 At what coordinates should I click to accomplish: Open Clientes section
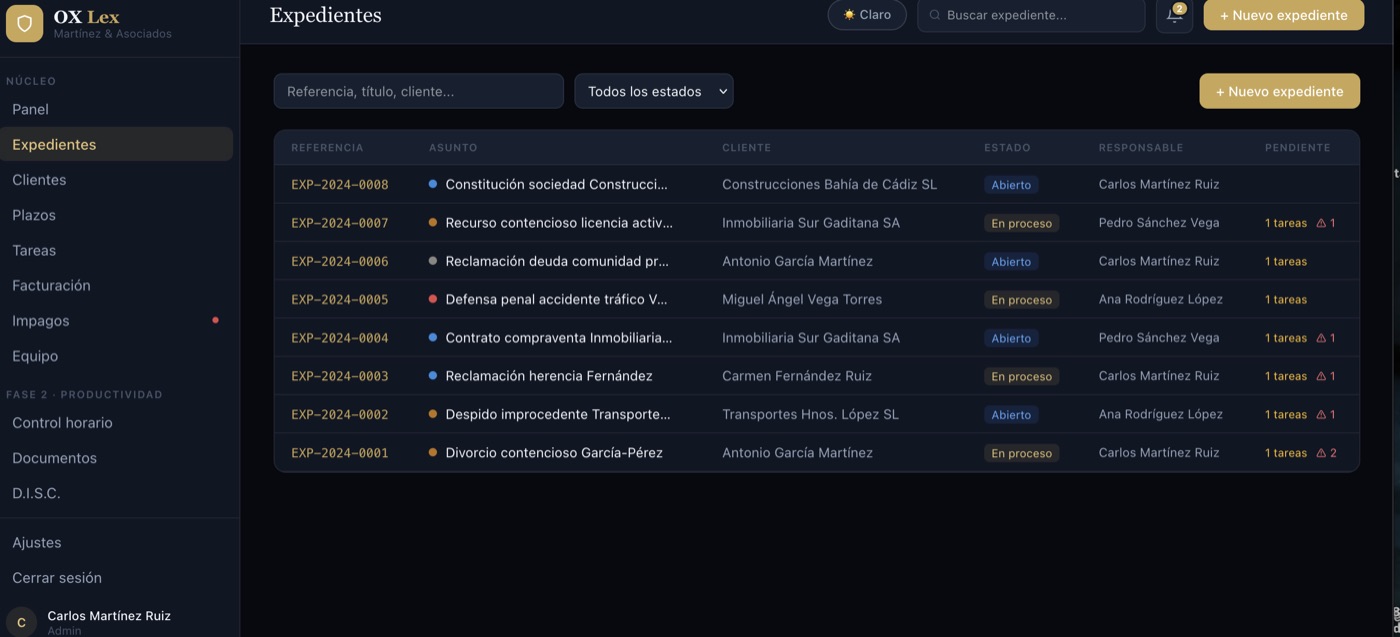click(x=39, y=180)
